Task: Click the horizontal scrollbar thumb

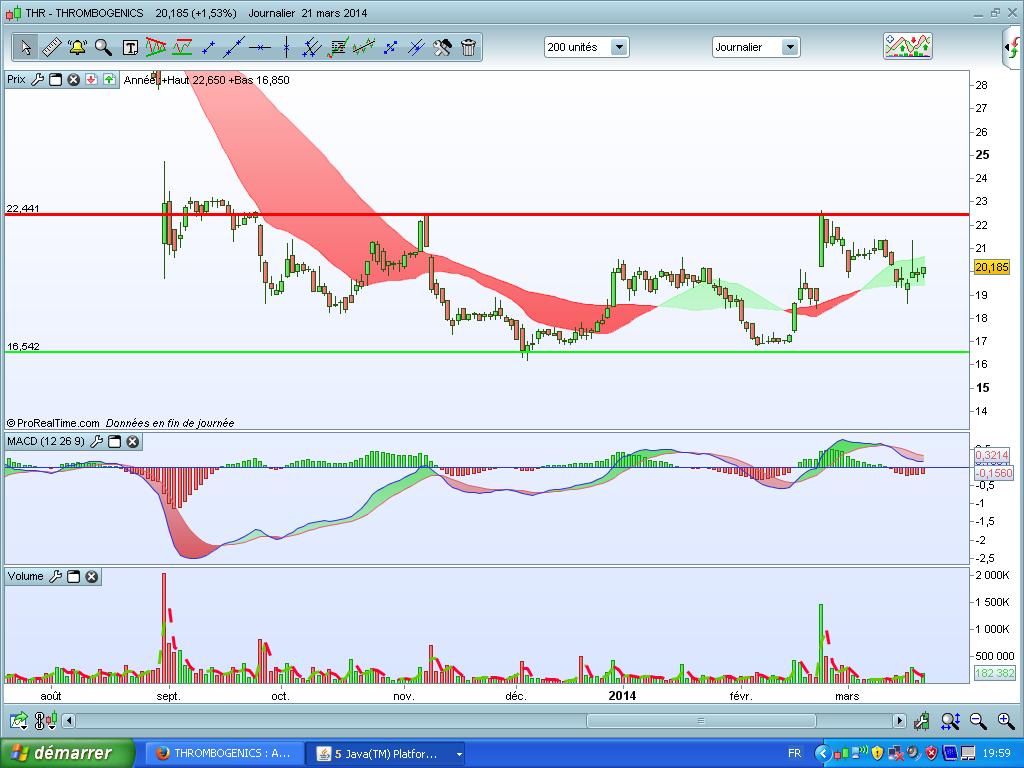Action: [x=701, y=721]
